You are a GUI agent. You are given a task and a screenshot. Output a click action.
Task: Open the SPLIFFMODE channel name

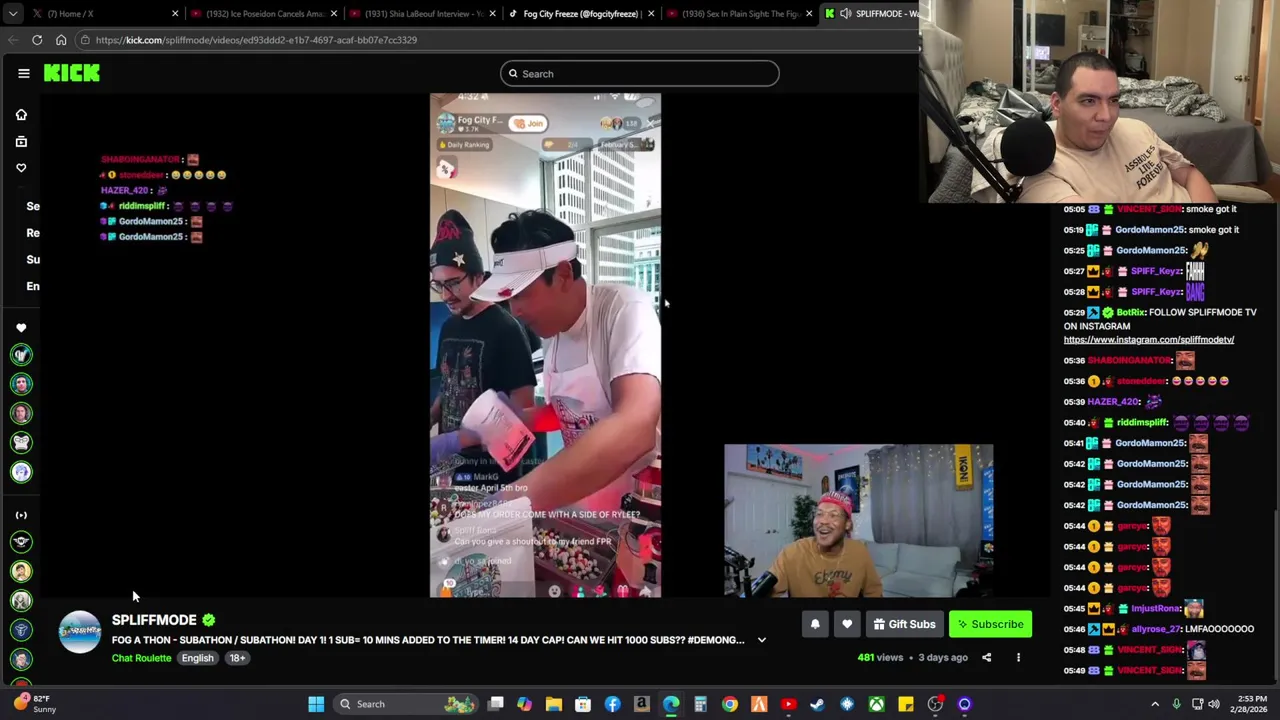154,620
